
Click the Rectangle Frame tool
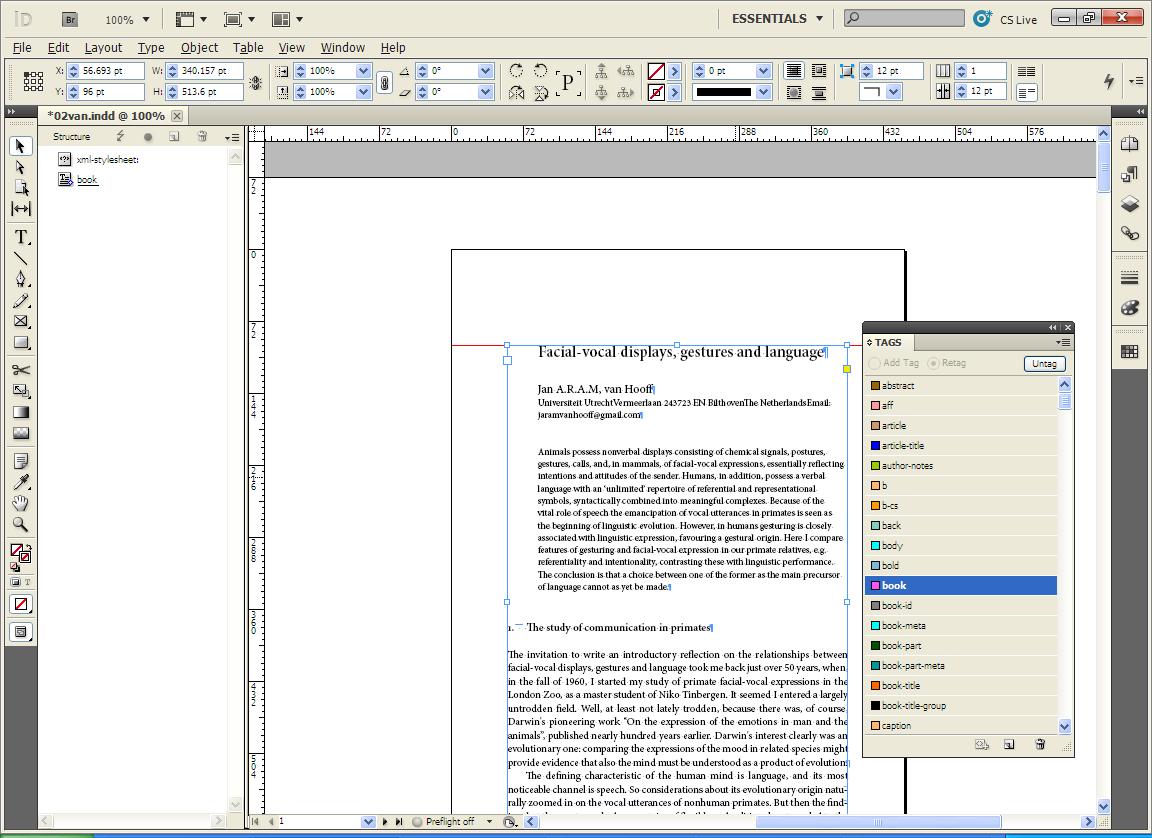click(21, 321)
